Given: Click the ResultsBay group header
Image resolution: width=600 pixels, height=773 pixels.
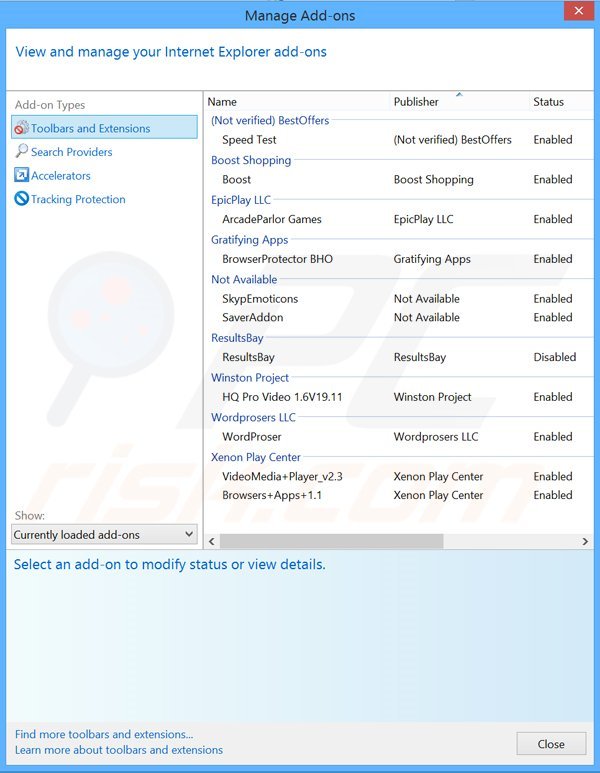Looking at the screenshot, I should coord(237,338).
